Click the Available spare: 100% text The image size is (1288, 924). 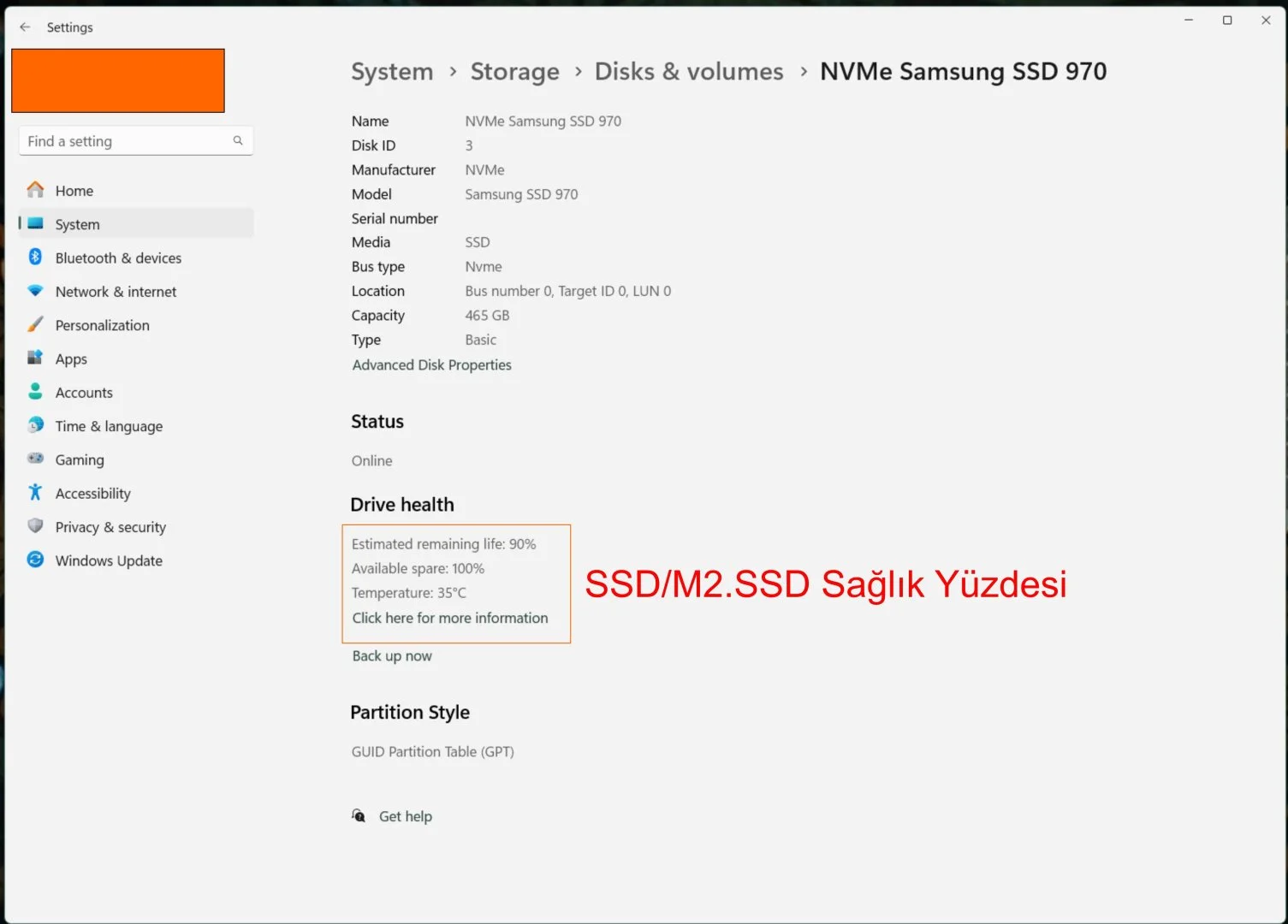[418, 568]
